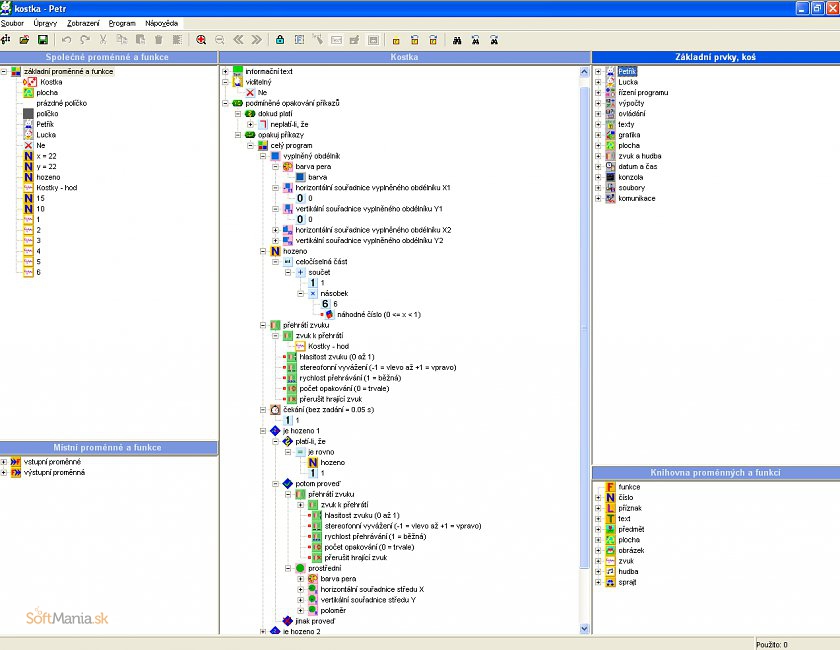Click the Open folder toolbar icon

click(25, 40)
